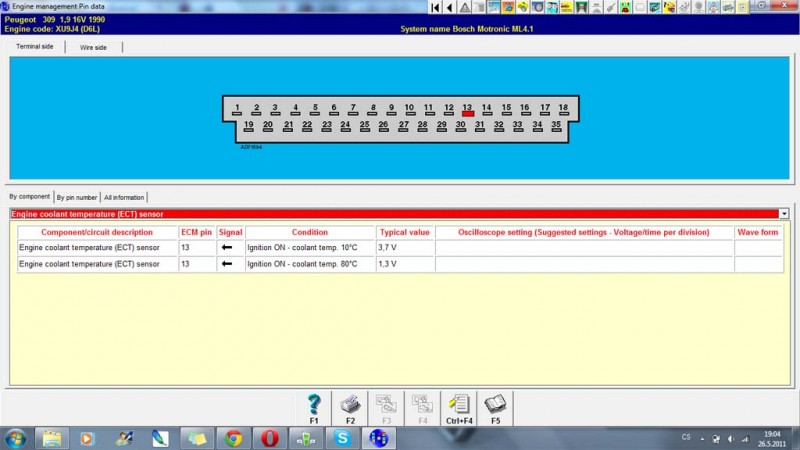Image resolution: width=800 pixels, height=450 pixels.
Task: Click the highlighted red pin 13 on connector
Action: pos(467,113)
